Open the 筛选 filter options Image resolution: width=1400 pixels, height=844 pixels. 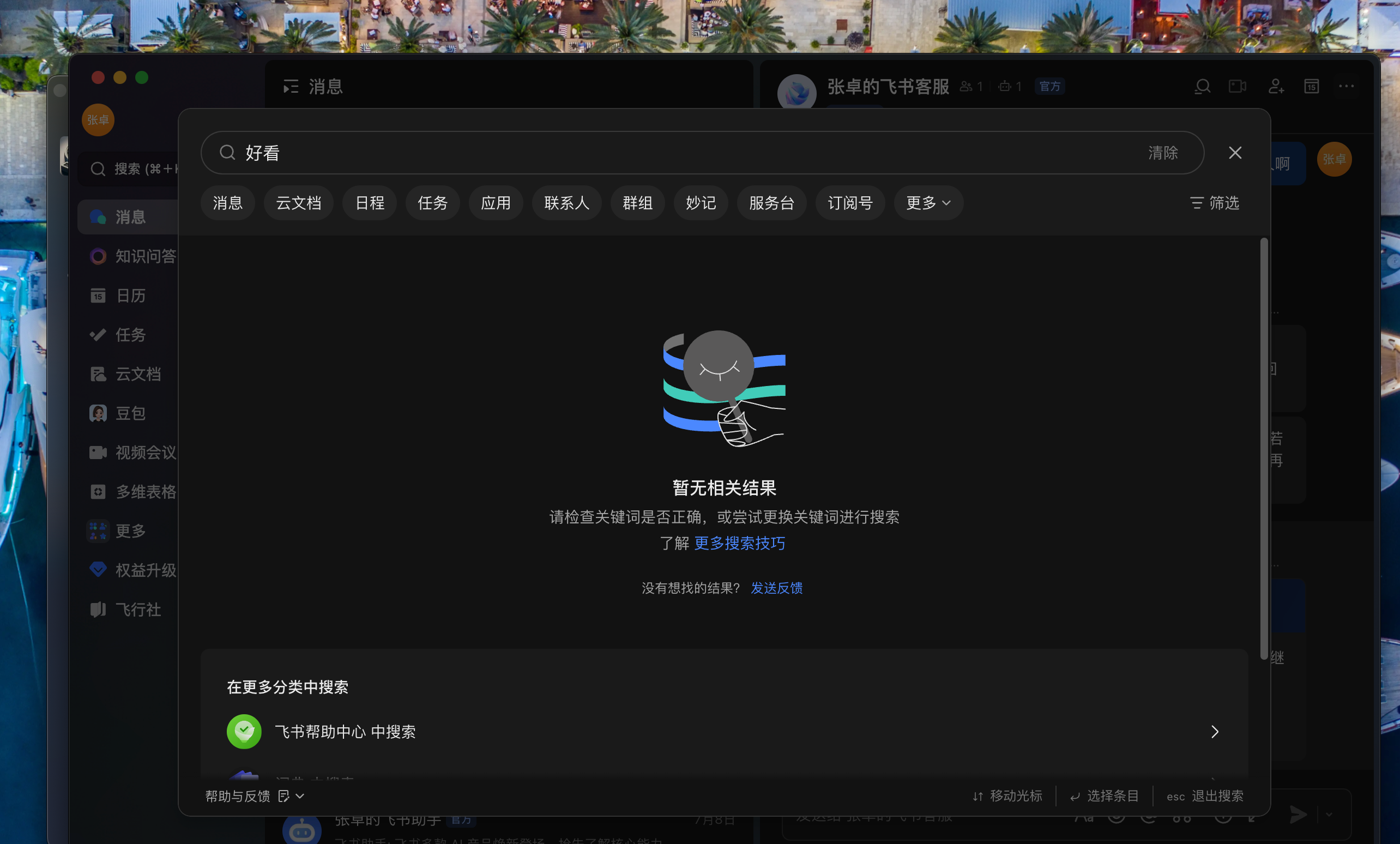(1215, 203)
